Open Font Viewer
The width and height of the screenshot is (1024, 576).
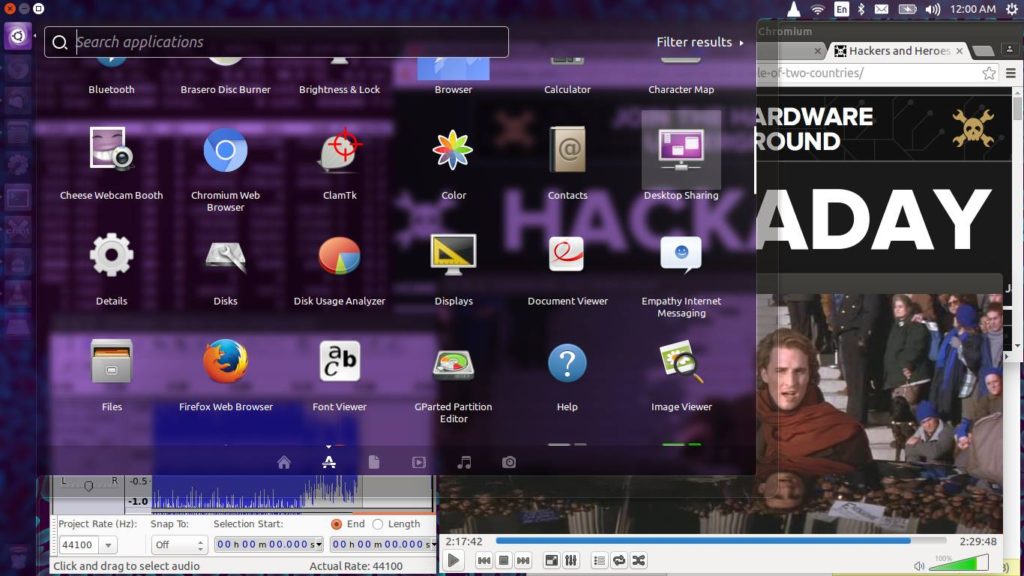pyautogui.click(x=340, y=361)
